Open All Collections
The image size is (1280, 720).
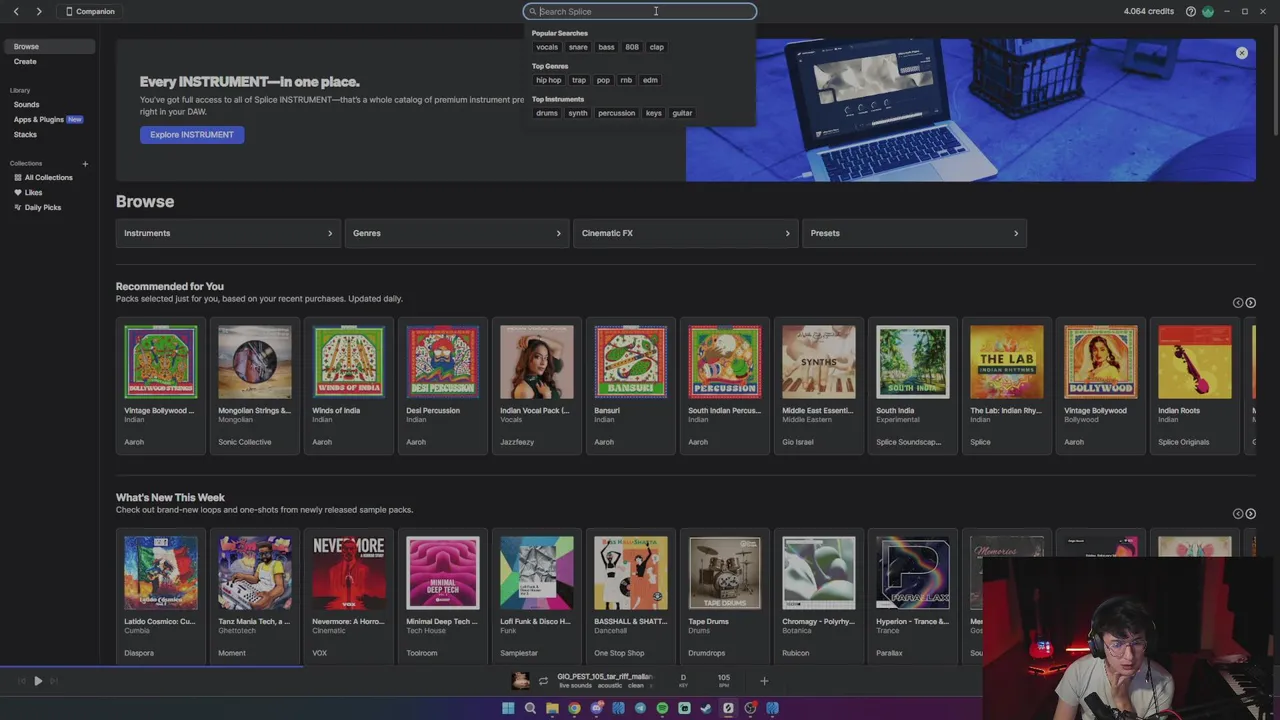click(x=43, y=177)
